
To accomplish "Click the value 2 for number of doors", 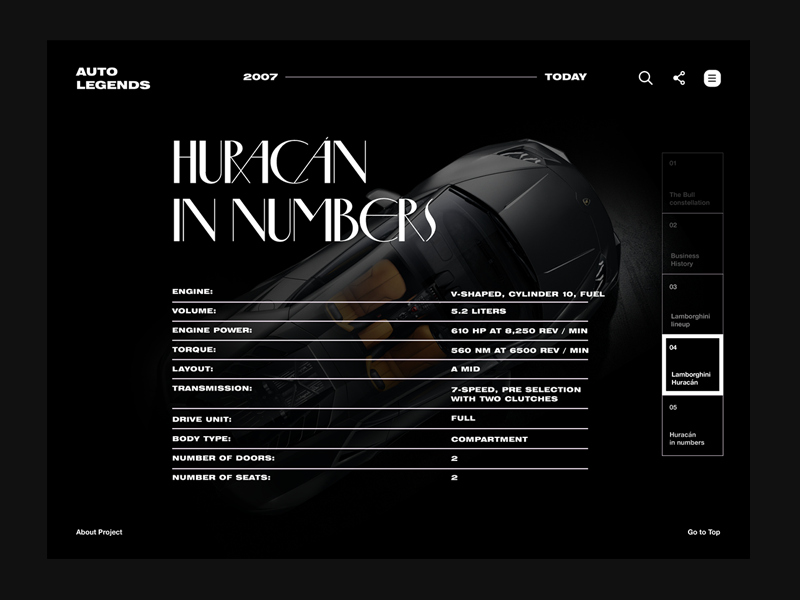I will 454,459.
